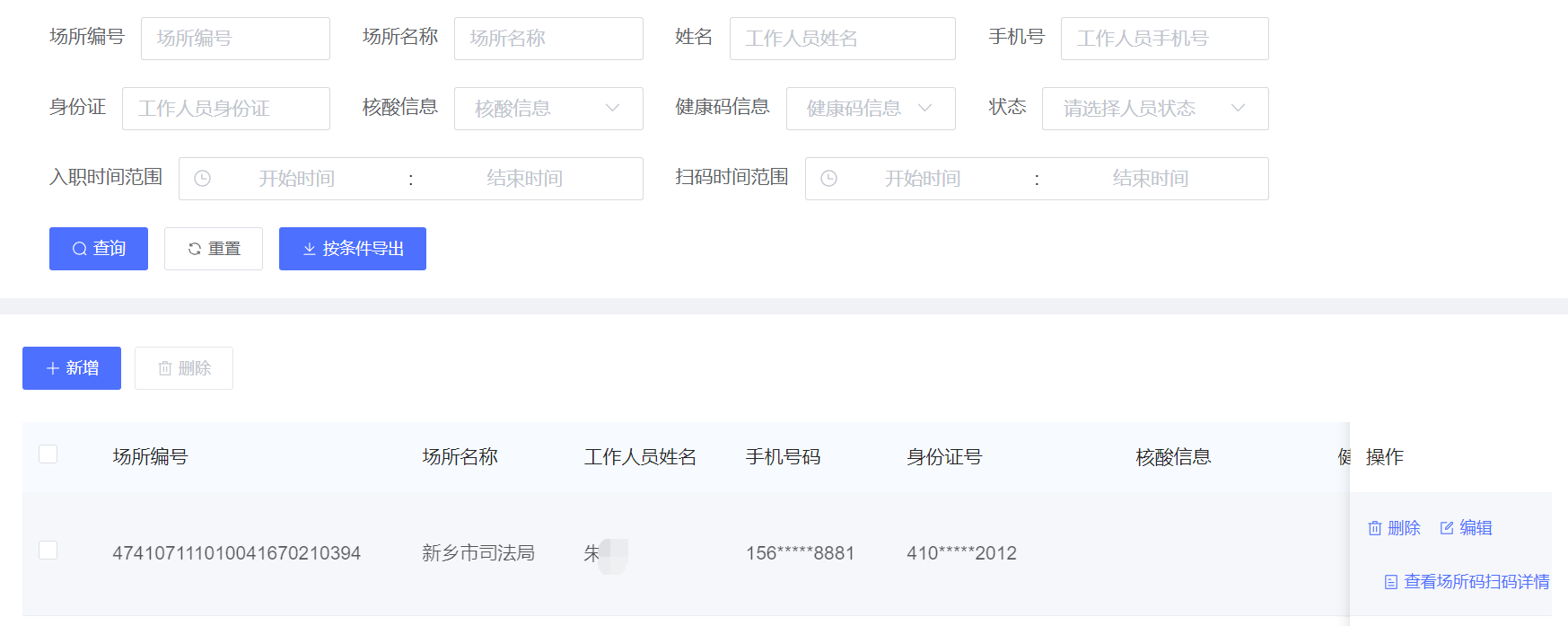Click the 查询 search button
The height and width of the screenshot is (626, 1568).
click(x=99, y=249)
